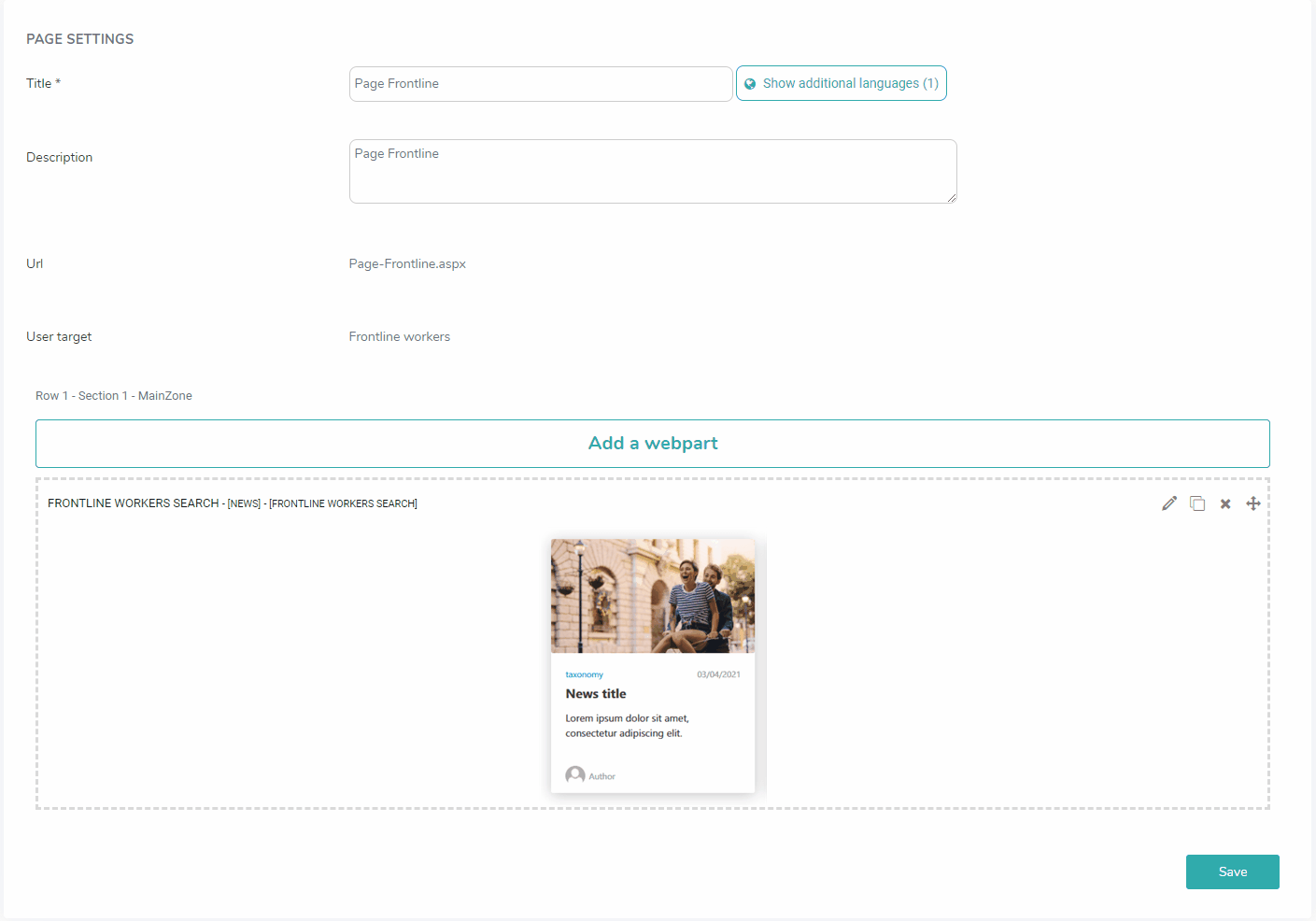Click the Add a webpart button

(652, 443)
